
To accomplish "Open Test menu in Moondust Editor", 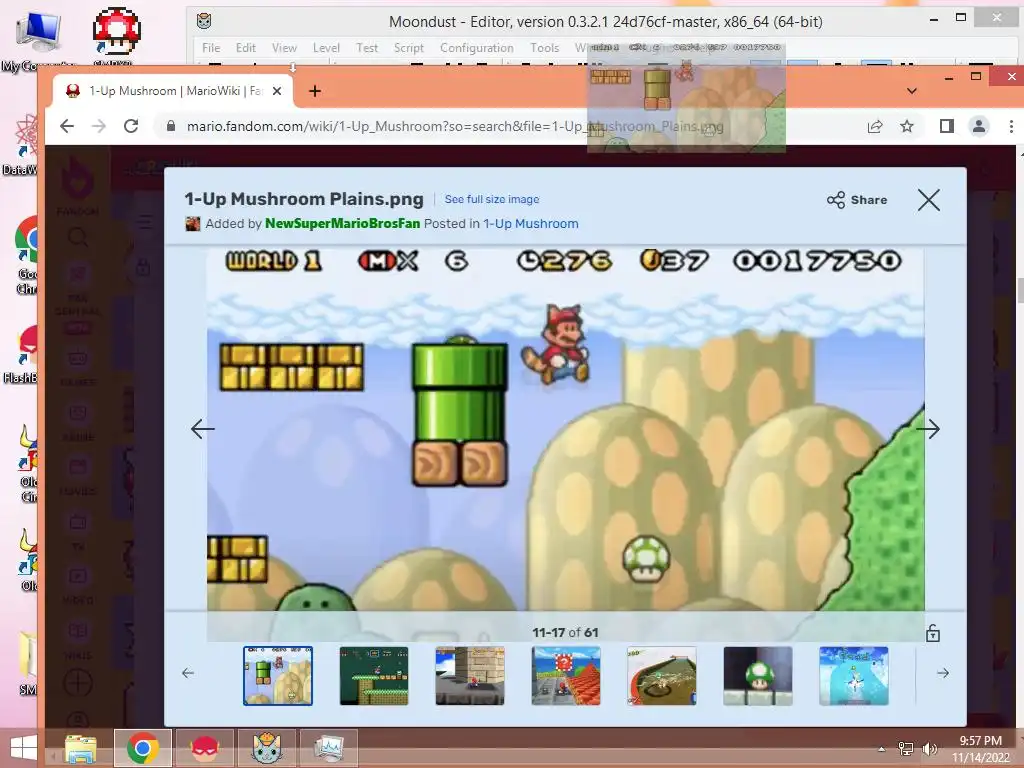I will [366, 48].
